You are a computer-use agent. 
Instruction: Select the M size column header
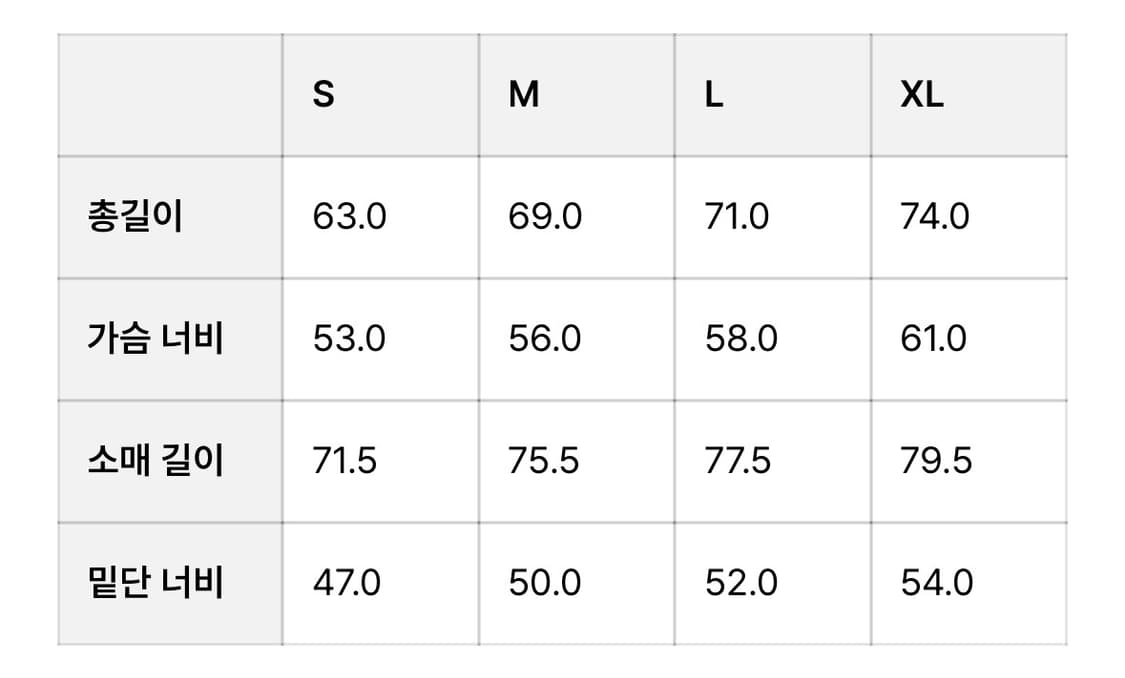point(524,95)
